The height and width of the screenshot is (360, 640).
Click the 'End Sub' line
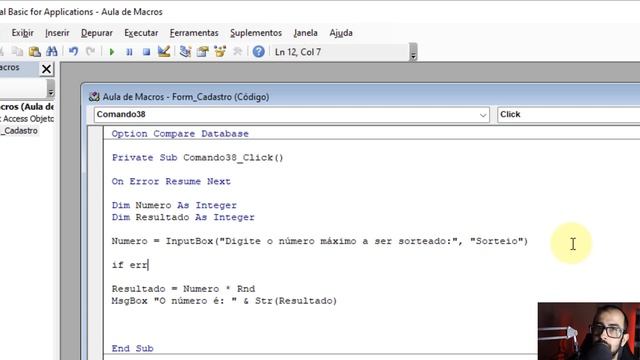coord(133,349)
